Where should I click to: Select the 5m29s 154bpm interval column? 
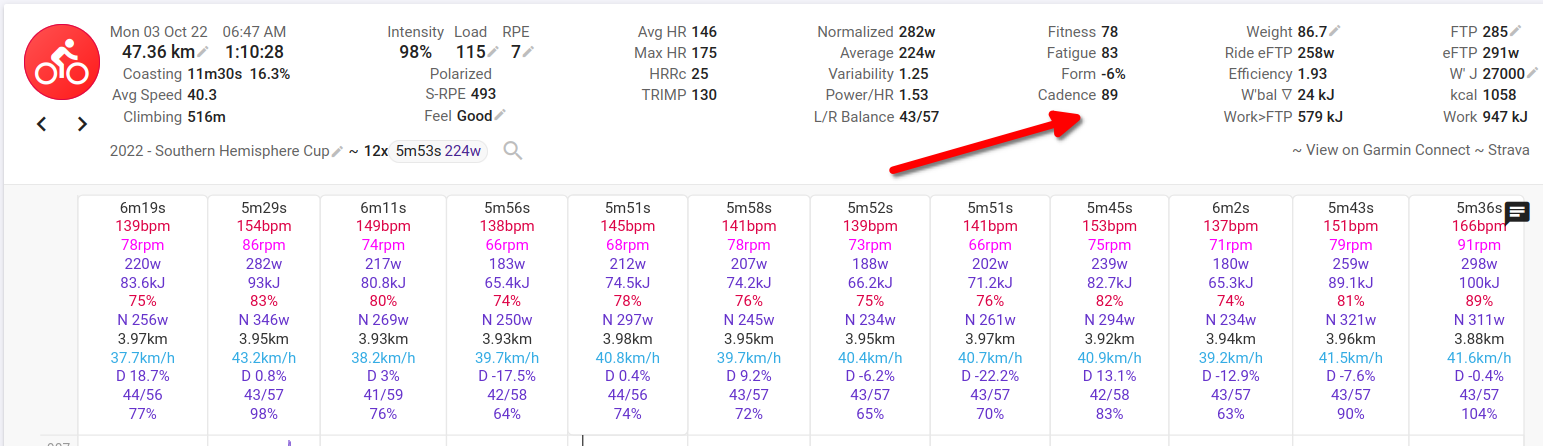point(265,311)
